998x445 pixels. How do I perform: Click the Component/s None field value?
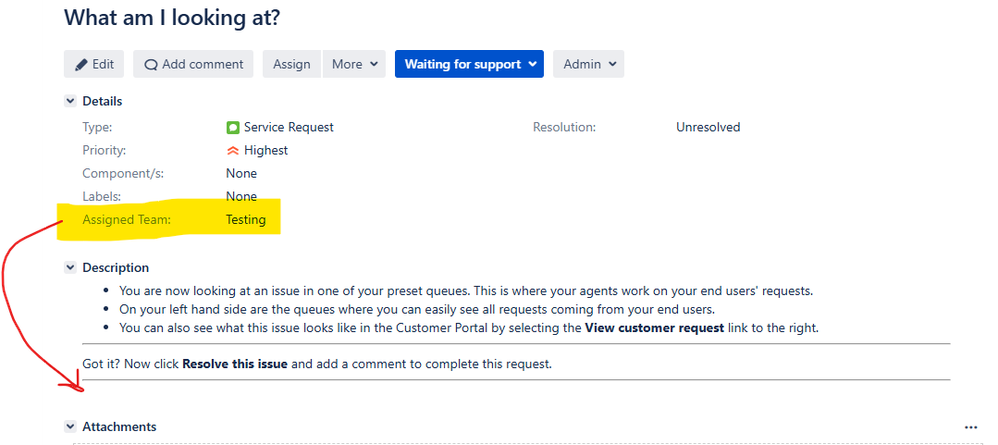click(241, 173)
